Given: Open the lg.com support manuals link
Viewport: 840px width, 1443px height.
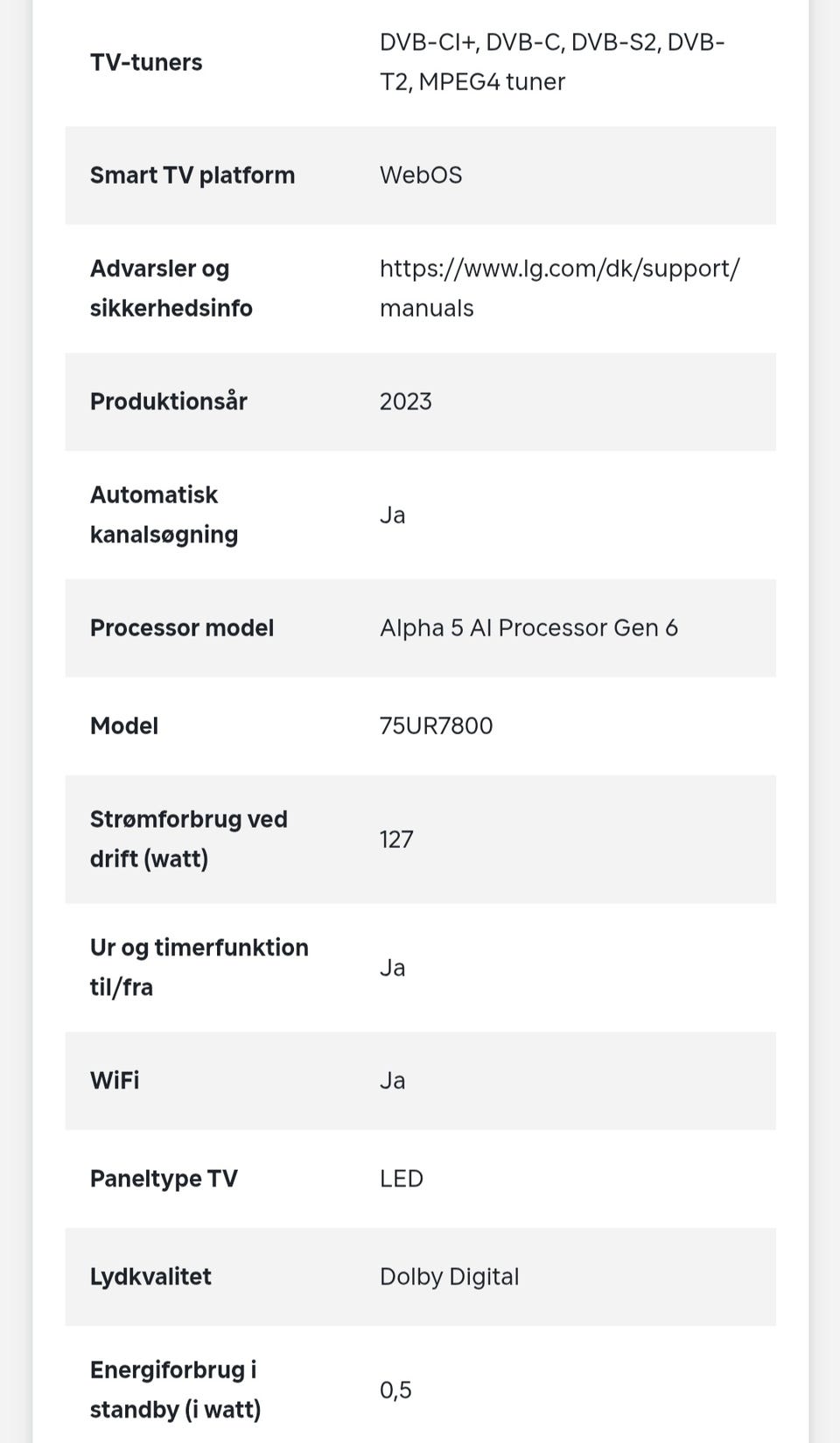Looking at the screenshot, I should click(x=559, y=288).
